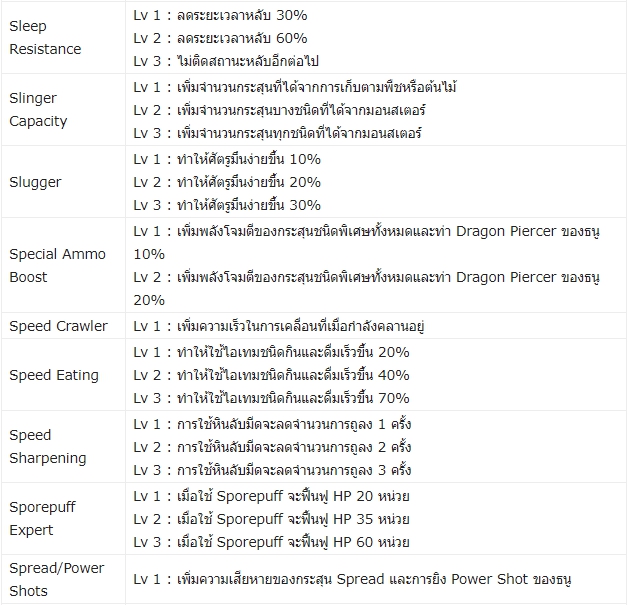Image resolution: width=628 pixels, height=605 pixels.
Task: Select the Slinger Capacity skill name
Action: click(x=39, y=110)
